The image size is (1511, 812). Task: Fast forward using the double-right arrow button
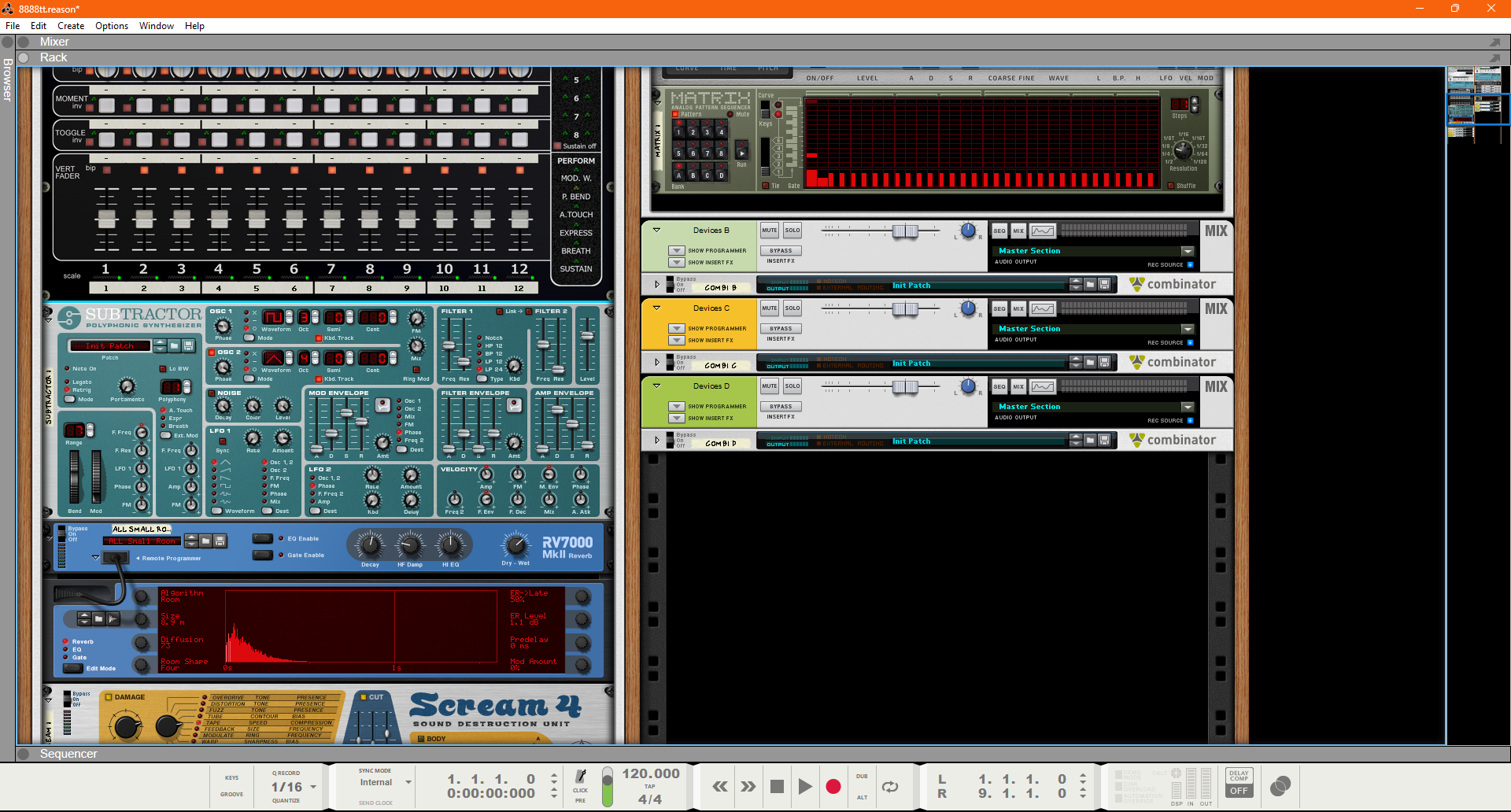pyautogui.click(x=748, y=786)
